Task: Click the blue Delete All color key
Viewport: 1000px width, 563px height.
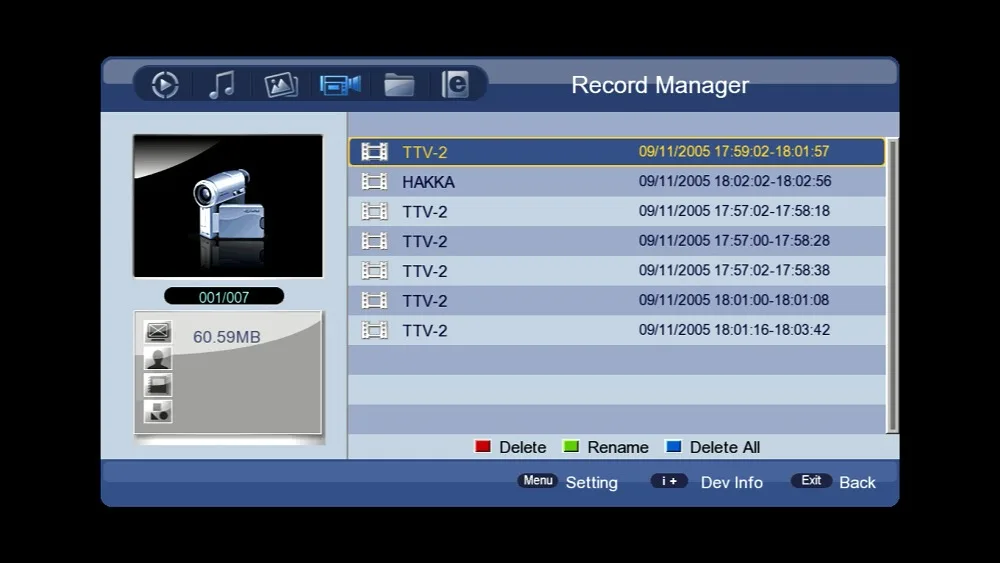Action: pos(673,446)
